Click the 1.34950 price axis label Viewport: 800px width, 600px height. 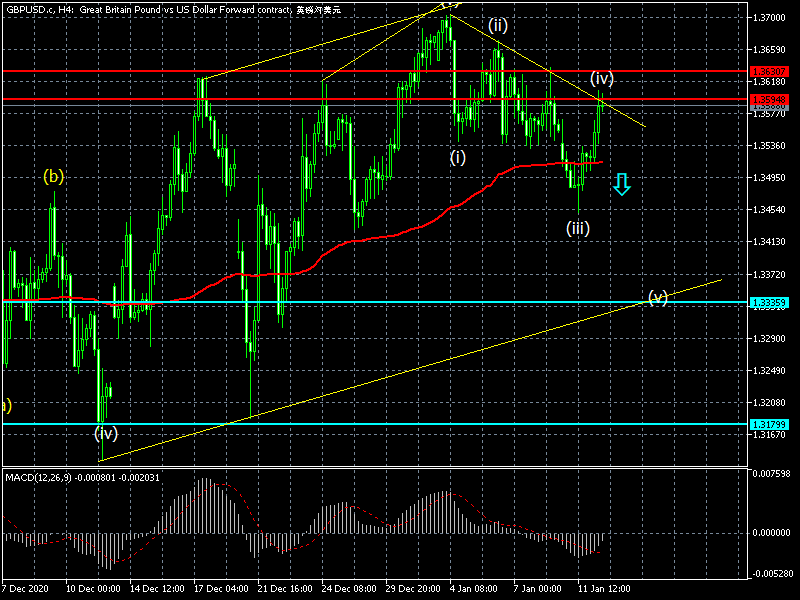coord(769,178)
